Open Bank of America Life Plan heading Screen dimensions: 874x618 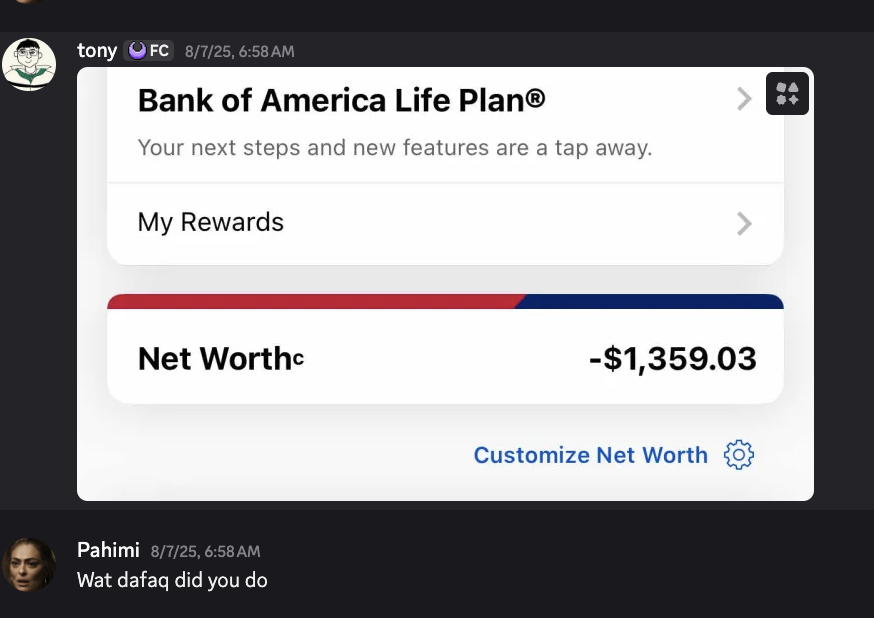point(341,100)
